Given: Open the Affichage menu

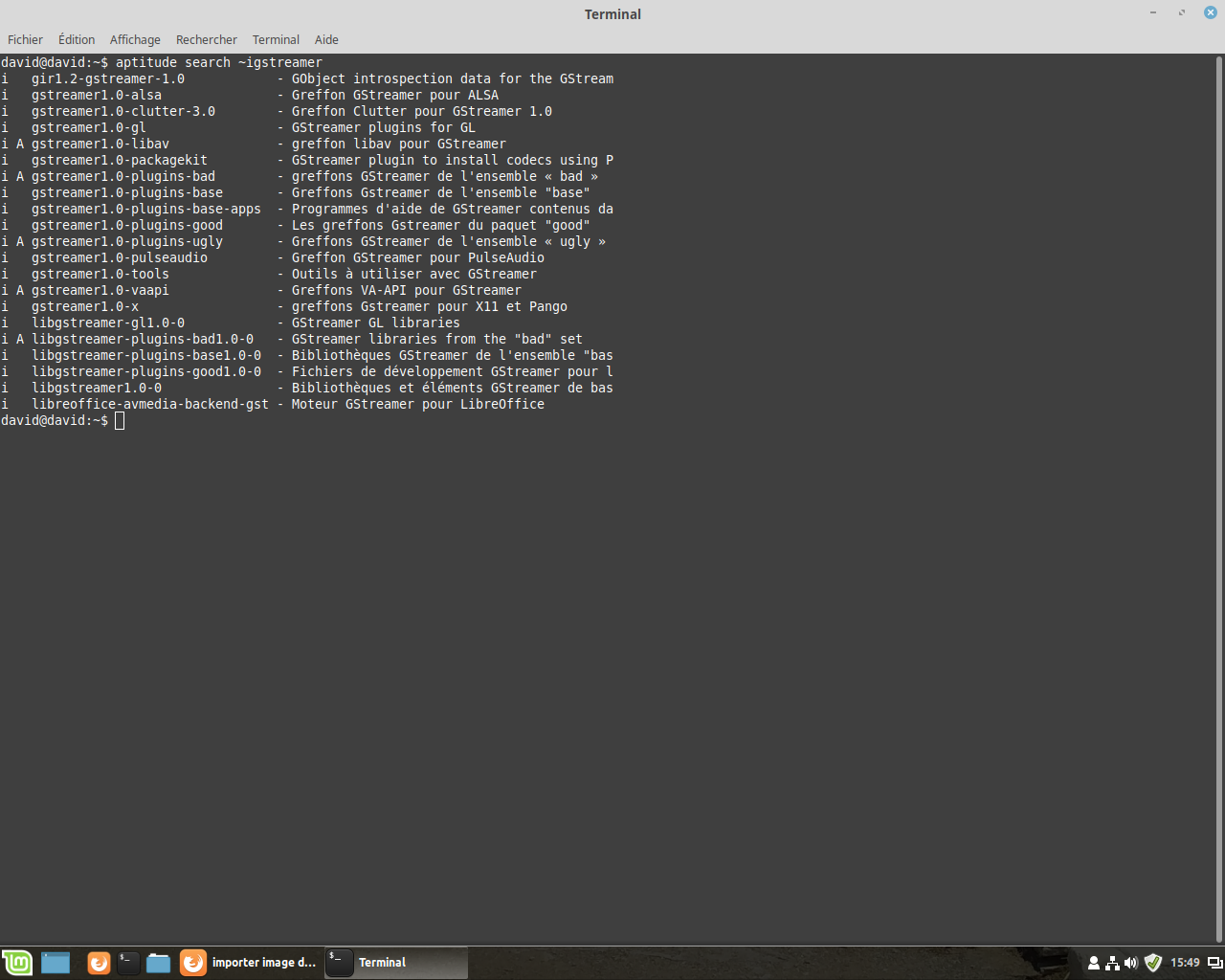Looking at the screenshot, I should click(x=135, y=39).
